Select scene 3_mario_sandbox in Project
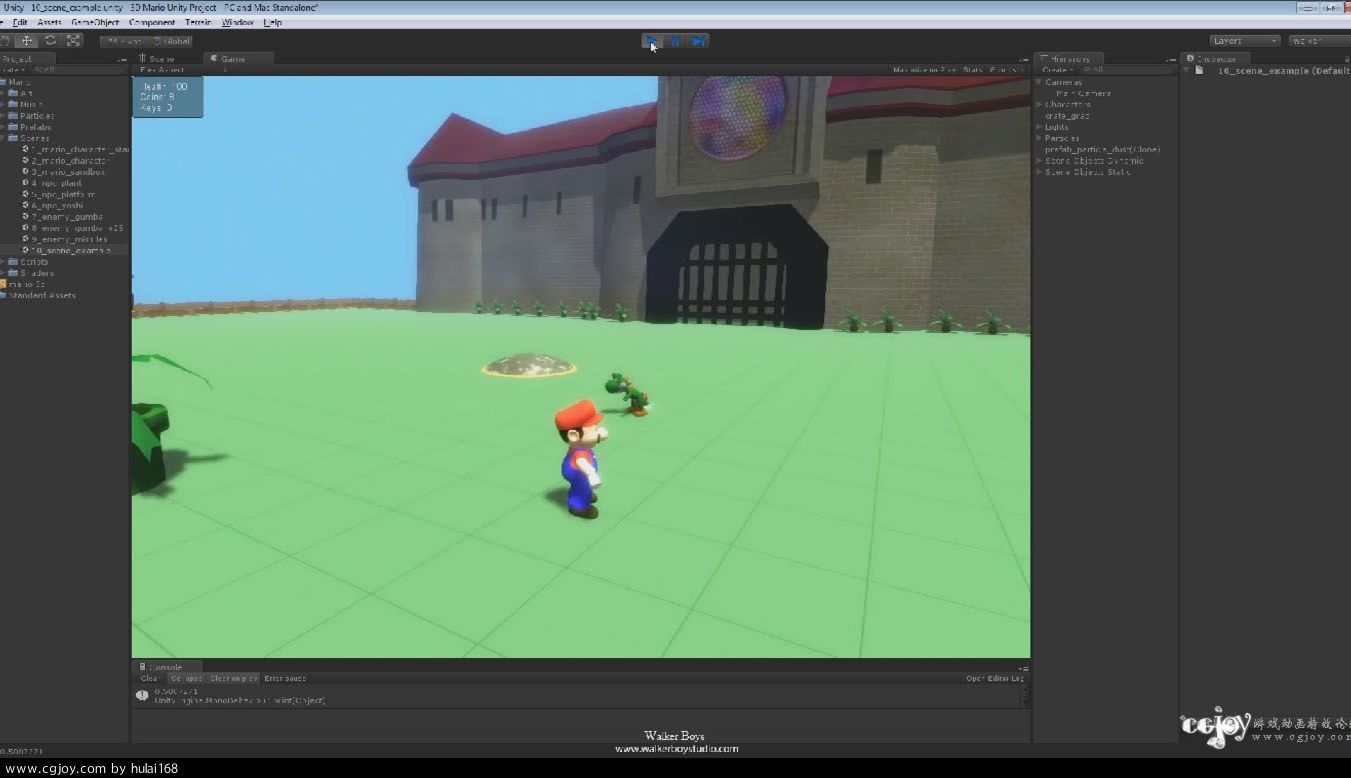The image size is (1351, 778). coord(68,172)
